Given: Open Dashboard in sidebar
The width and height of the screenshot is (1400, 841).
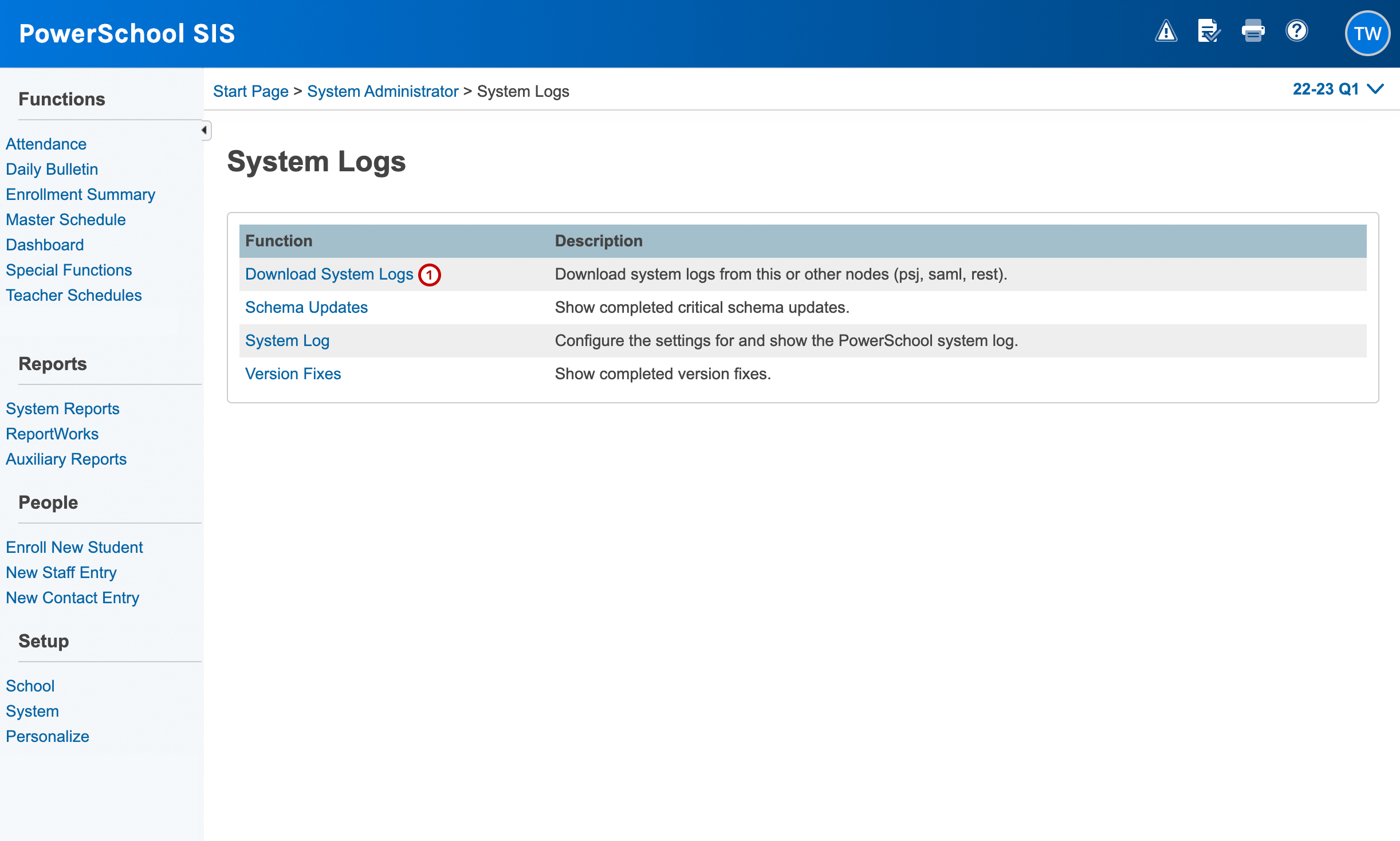Looking at the screenshot, I should [x=45, y=245].
